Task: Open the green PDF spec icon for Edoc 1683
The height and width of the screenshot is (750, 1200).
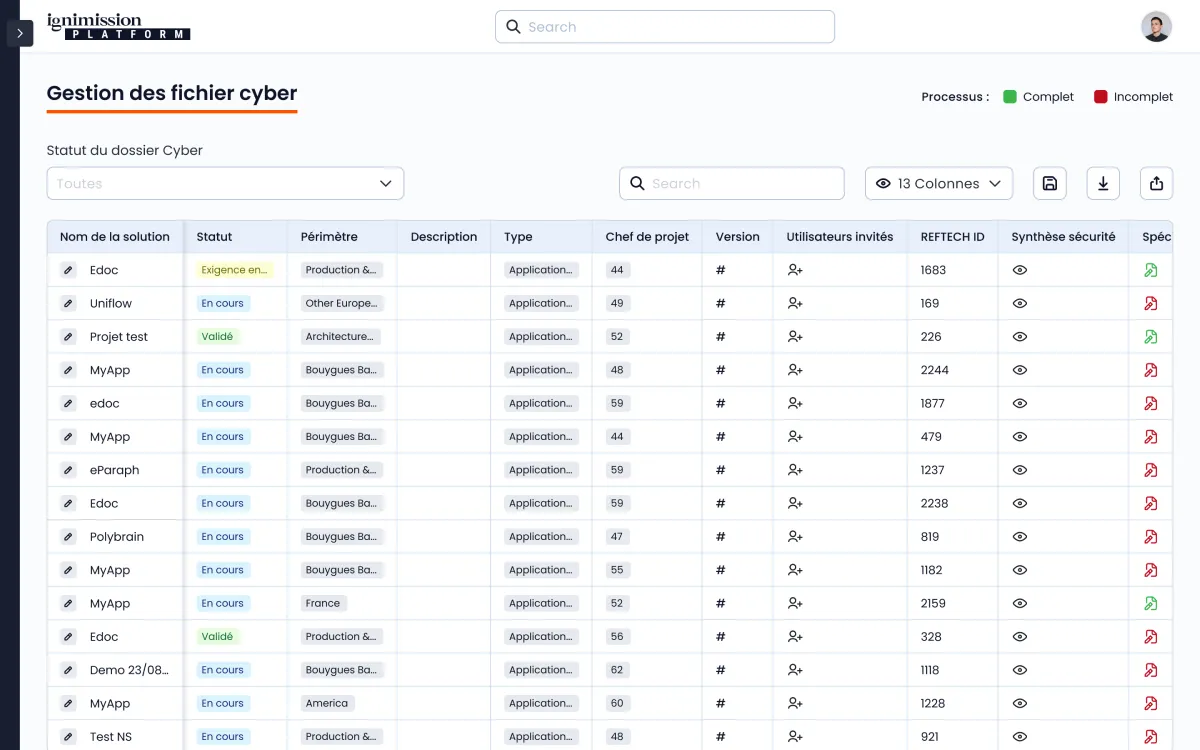Action: 1151,270
